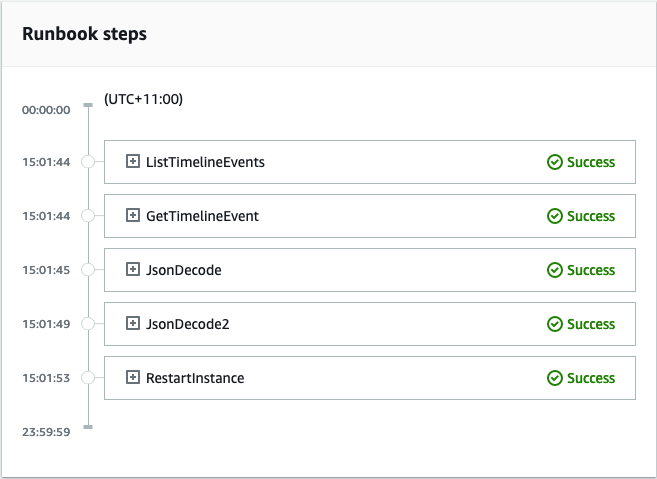Select the timeline circle for the 15:01:49 step

[x=88, y=324]
